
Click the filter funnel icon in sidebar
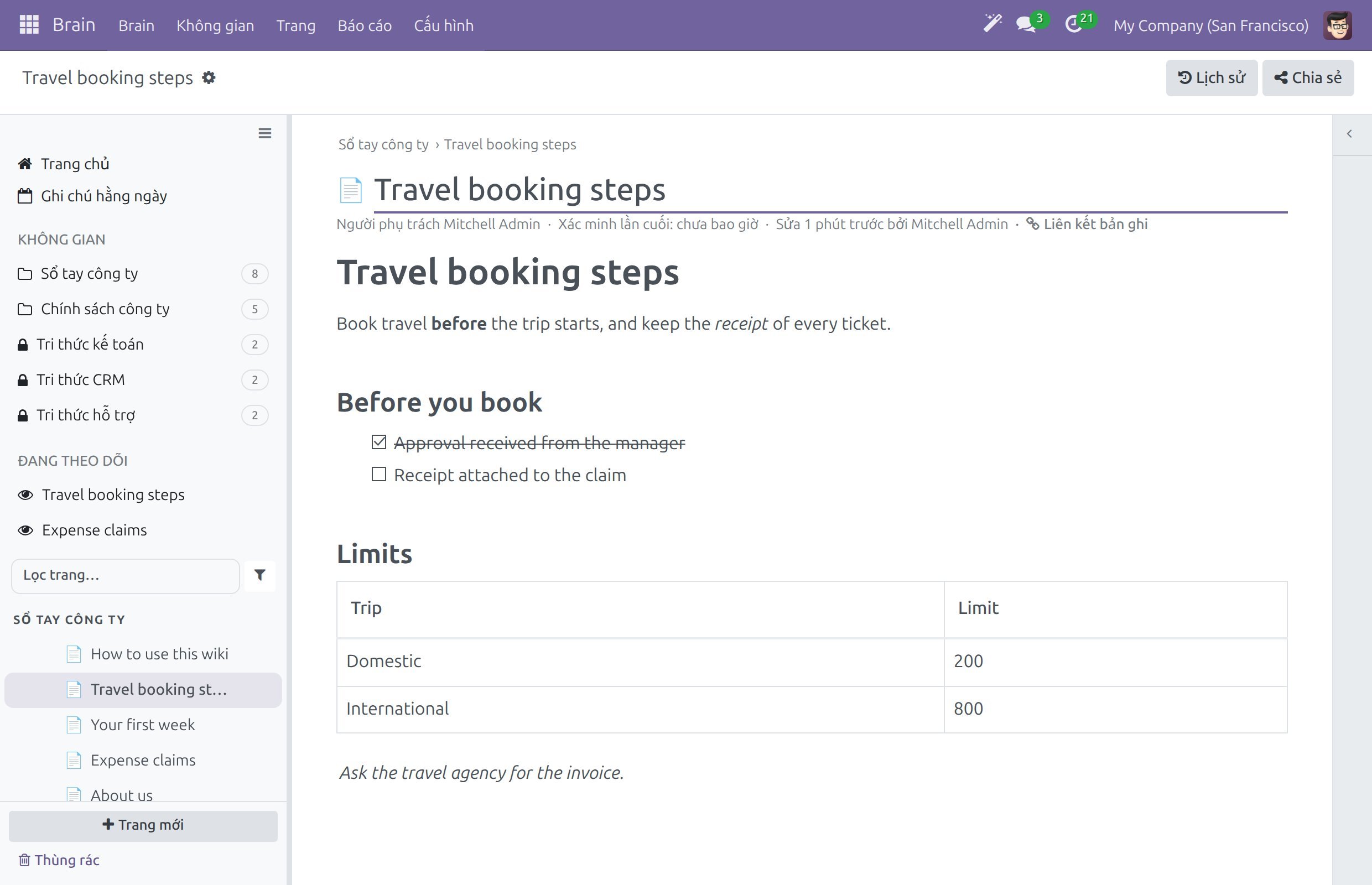point(260,575)
